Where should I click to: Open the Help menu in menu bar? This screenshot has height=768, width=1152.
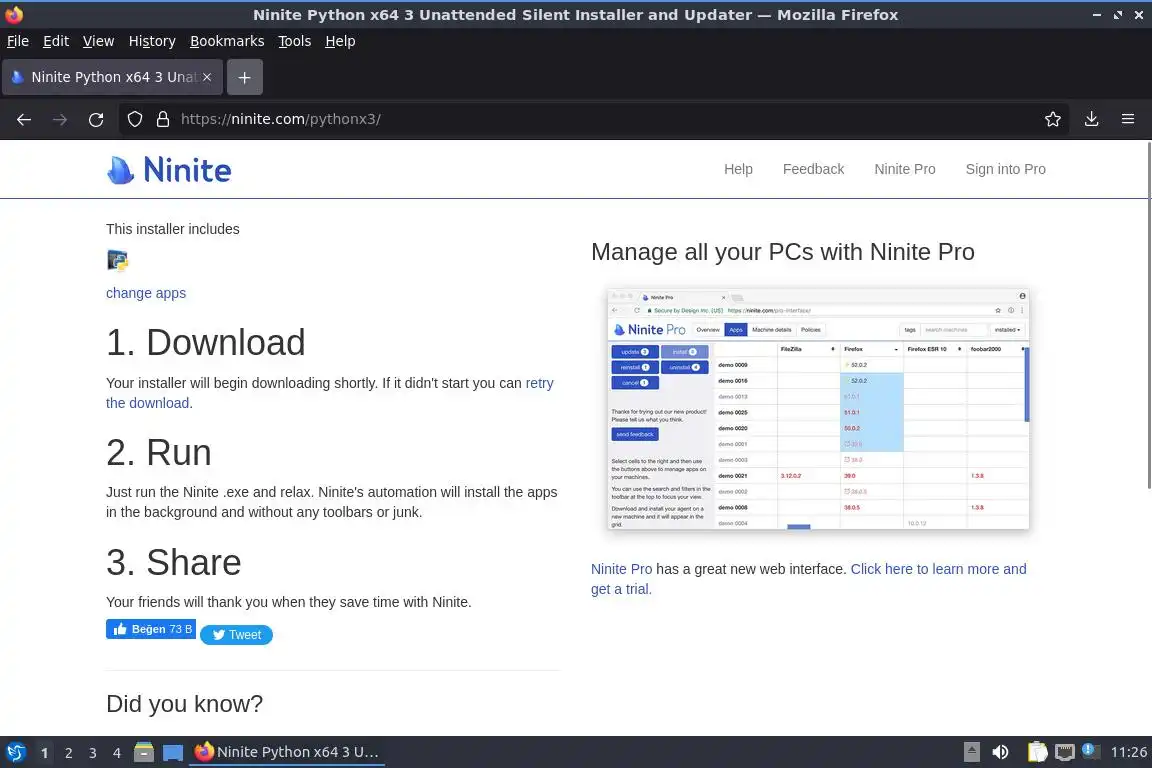pyautogui.click(x=340, y=41)
